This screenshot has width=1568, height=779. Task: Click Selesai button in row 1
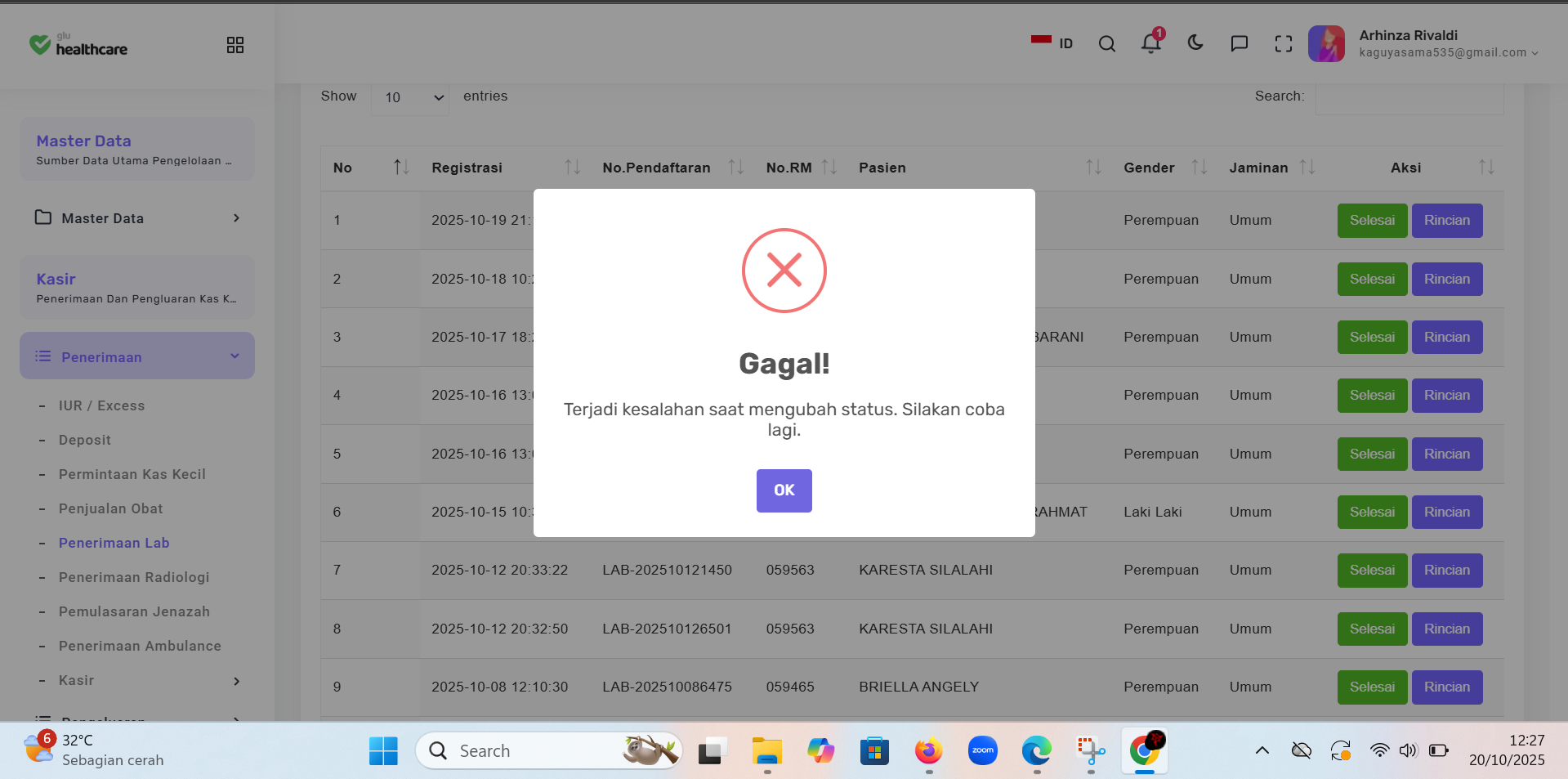(1372, 221)
